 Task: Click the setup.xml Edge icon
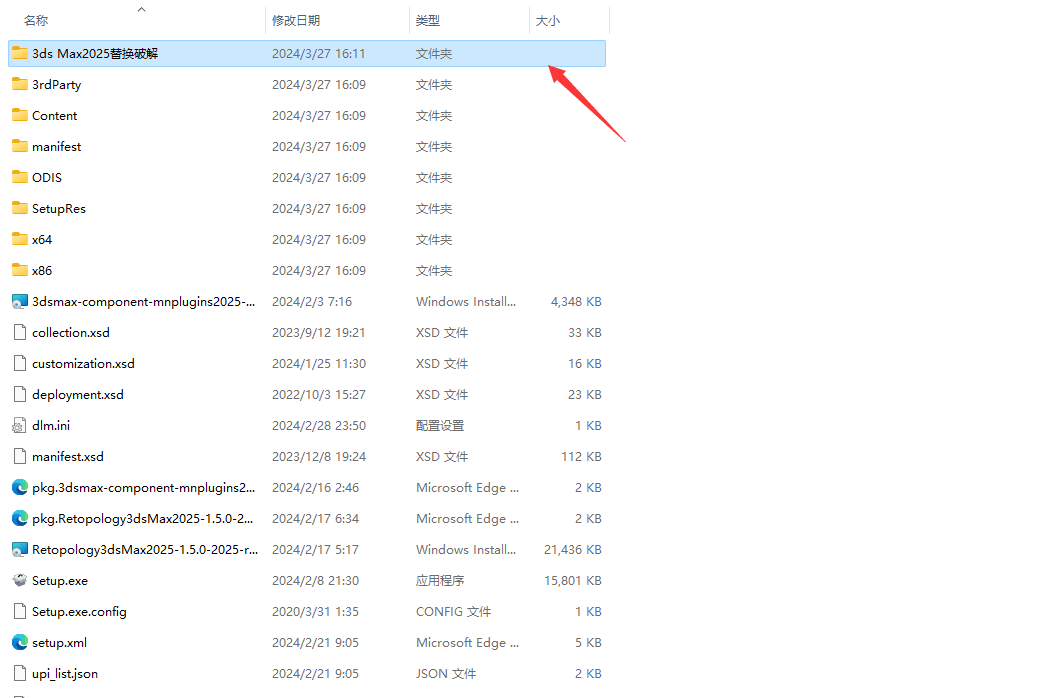[x=20, y=643]
